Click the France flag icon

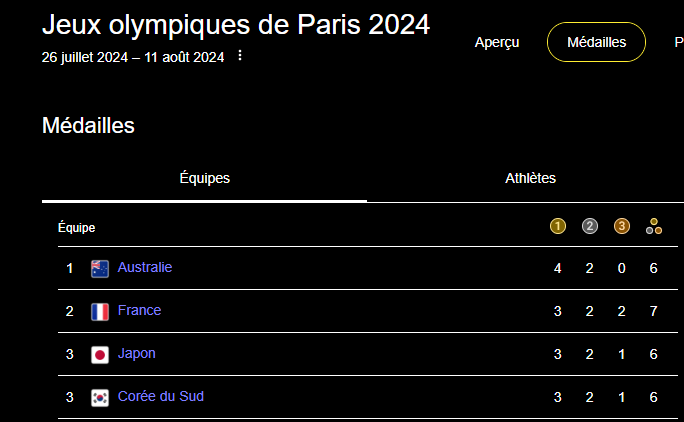tap(100, 311)
